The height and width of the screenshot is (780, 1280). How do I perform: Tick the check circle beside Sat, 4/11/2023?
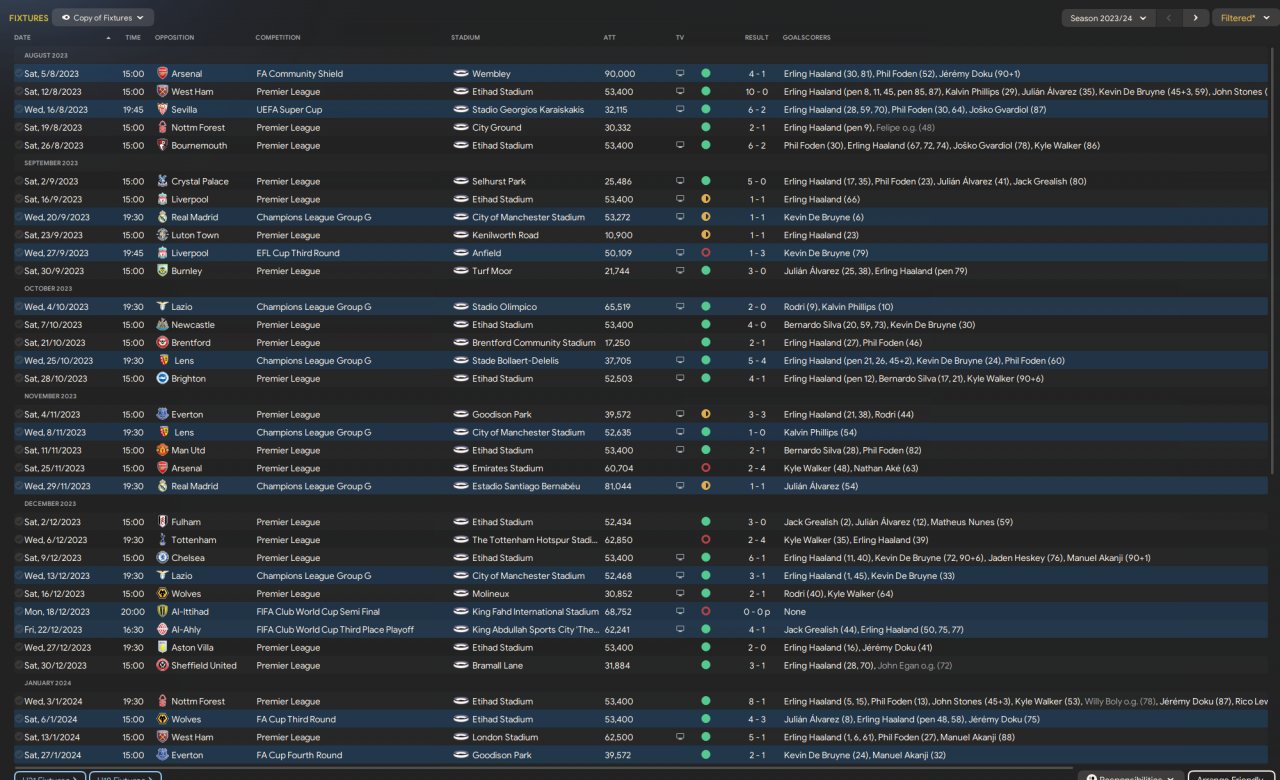(18, 415)
